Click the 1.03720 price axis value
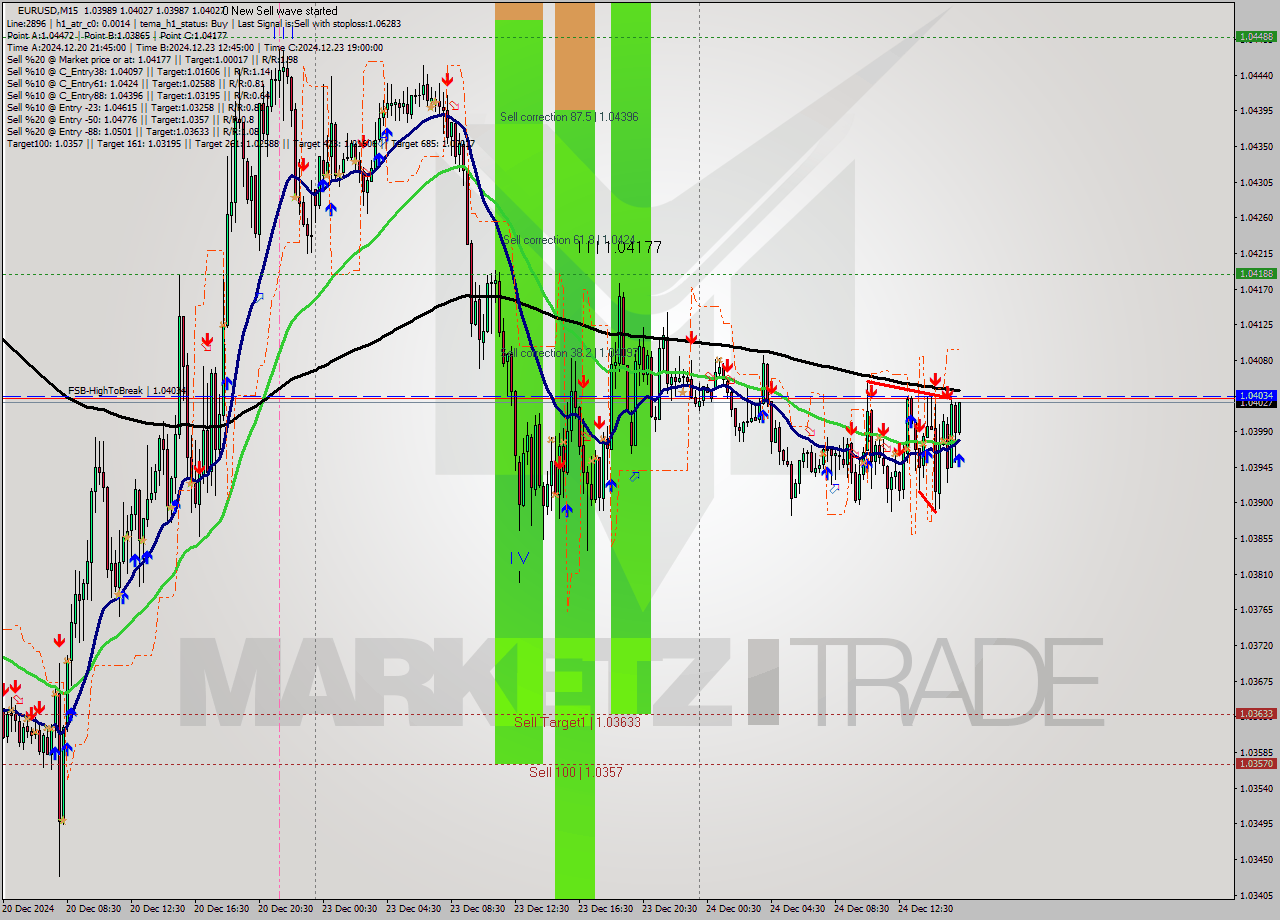Viewport: 1280px width, 920px height. (1256, 645)
